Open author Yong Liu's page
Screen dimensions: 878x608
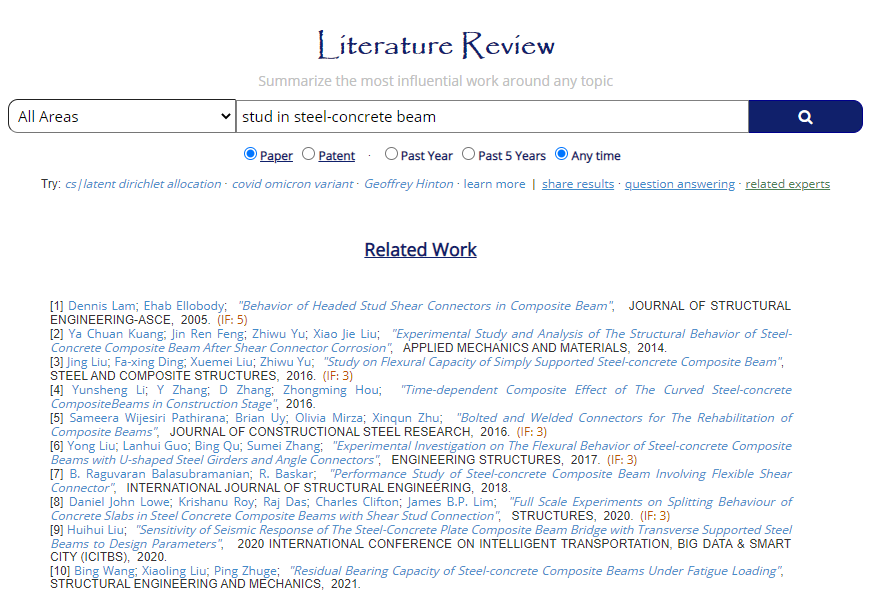[x=91, y=446]
